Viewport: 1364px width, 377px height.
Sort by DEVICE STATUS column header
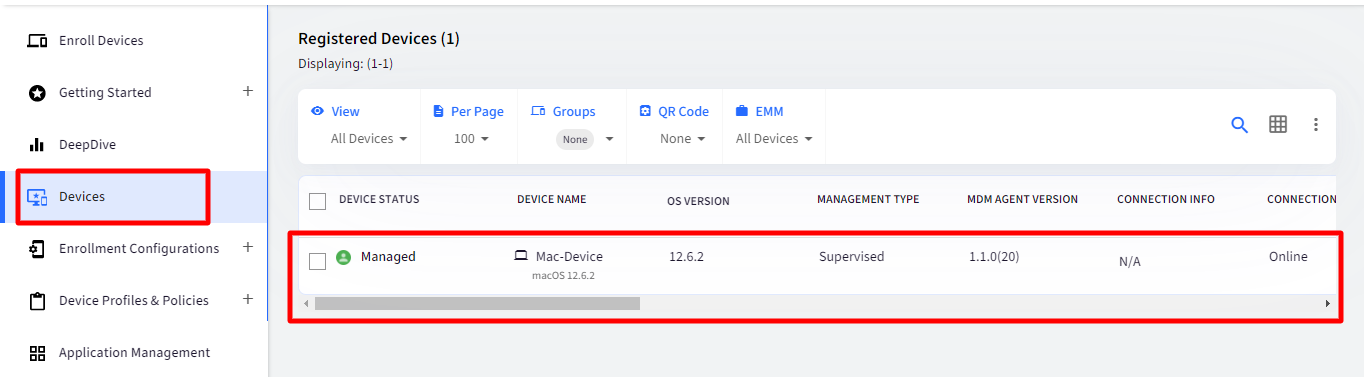pyautogui.click(x=379, y=199)
